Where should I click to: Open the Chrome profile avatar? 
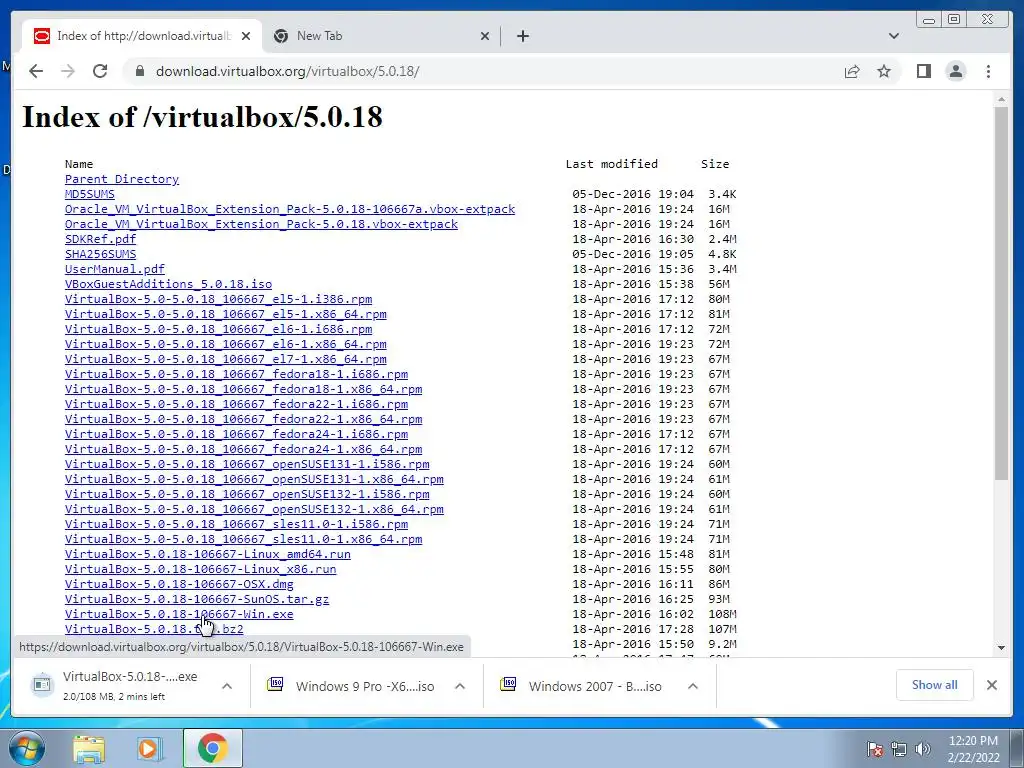tap(955, 71)
